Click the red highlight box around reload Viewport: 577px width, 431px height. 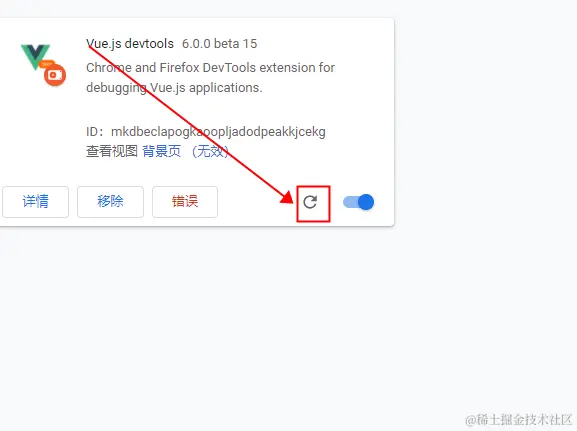click(313, 204)
